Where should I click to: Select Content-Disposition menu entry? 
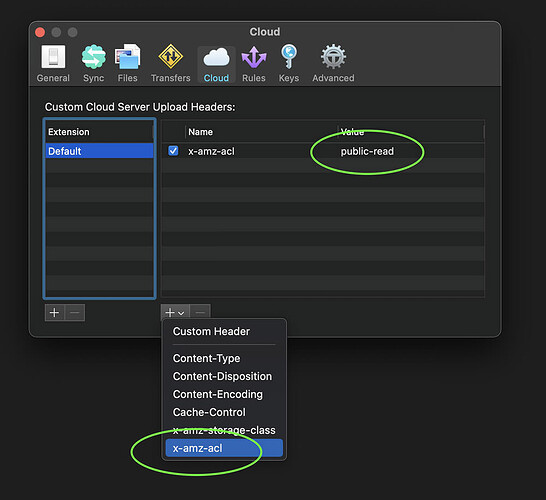pyautogui.click(x=222, y=376)
